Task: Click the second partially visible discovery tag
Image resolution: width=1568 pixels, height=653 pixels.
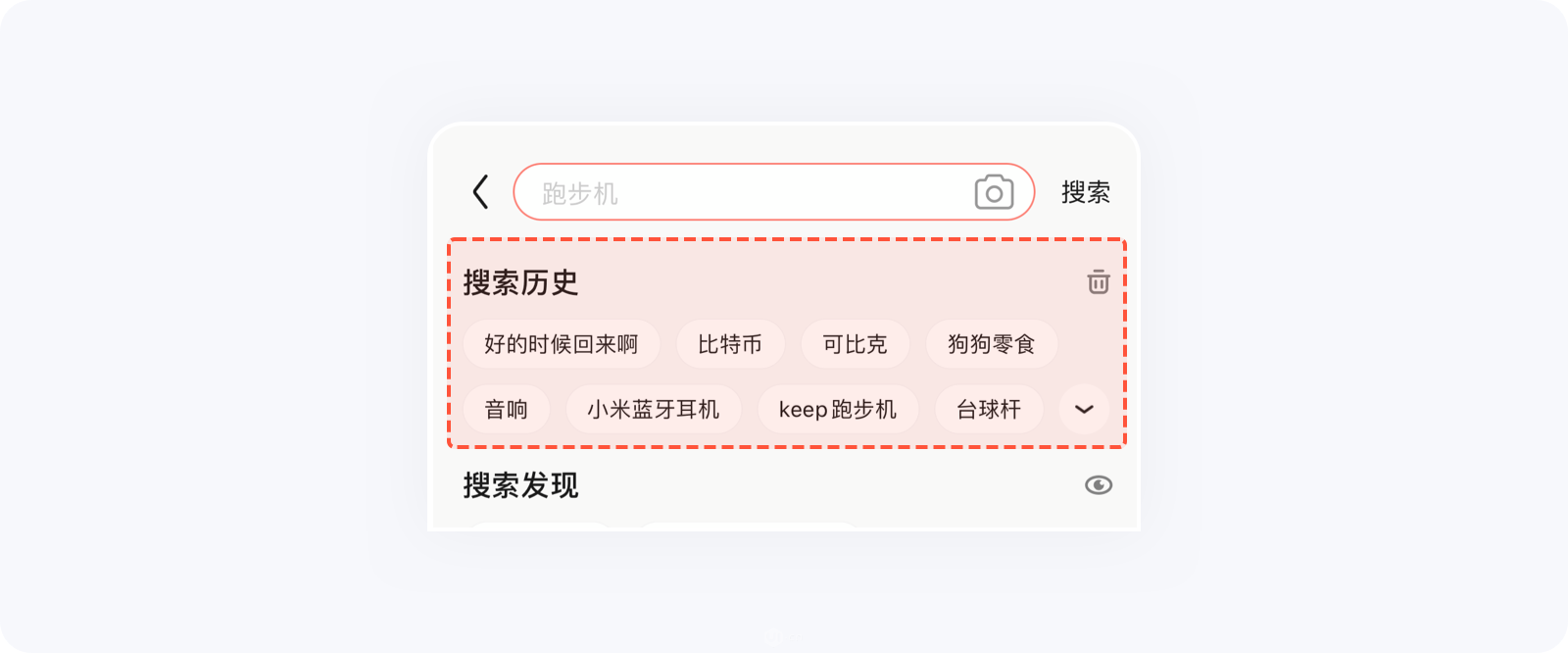Action: pyautogui.click(x=748, y=527)
